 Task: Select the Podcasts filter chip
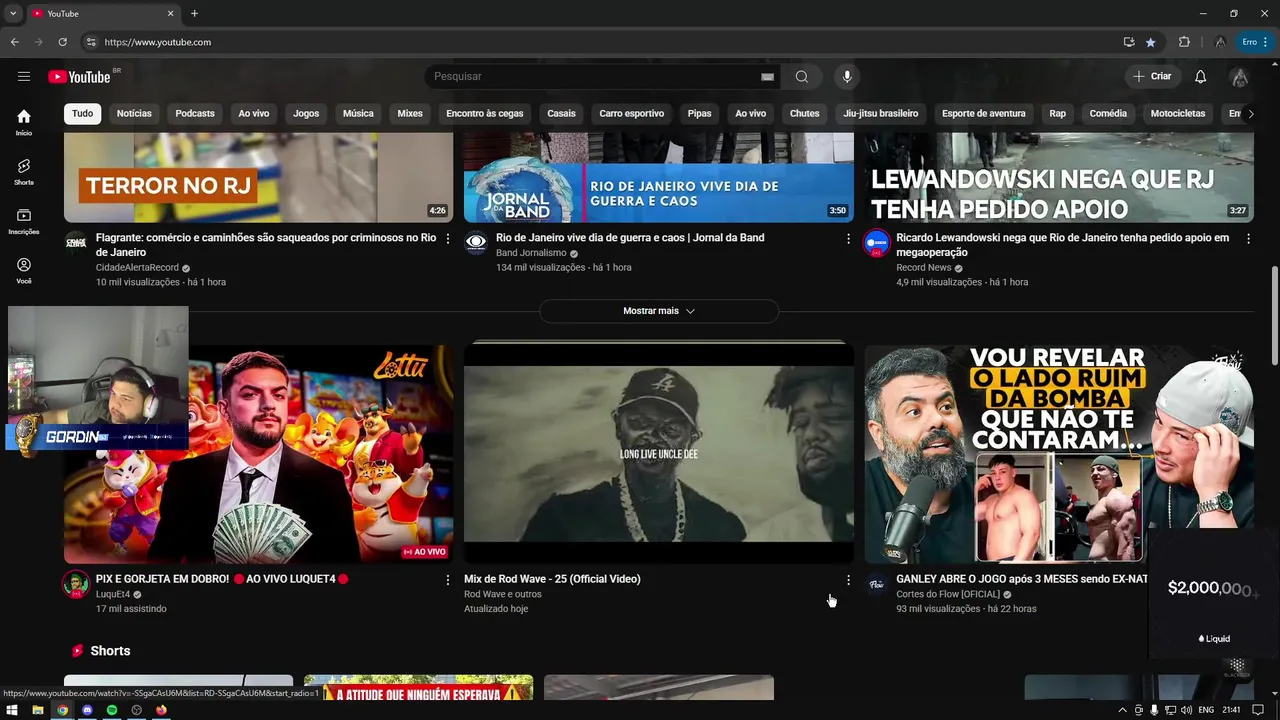pos(195,113)
